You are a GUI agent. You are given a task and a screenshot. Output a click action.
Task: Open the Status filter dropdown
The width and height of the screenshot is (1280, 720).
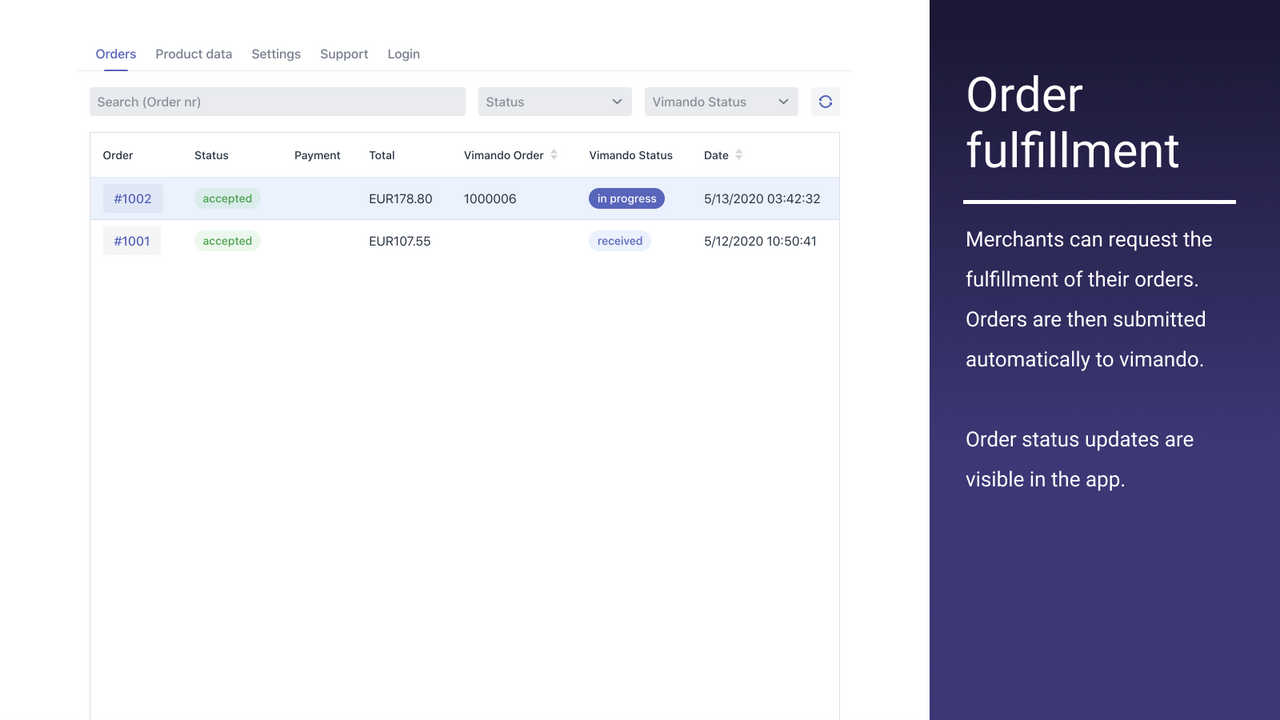coord(555,101)
